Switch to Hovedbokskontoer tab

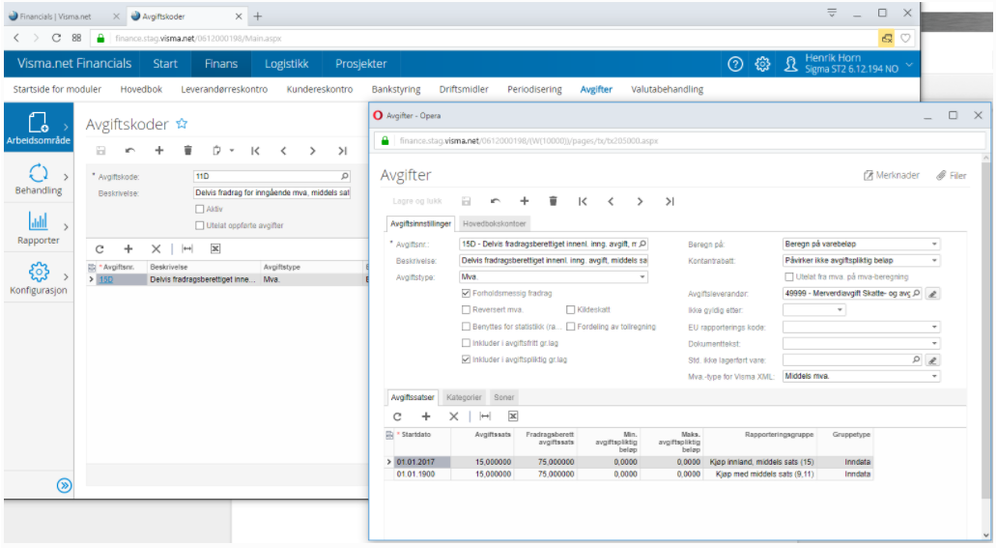pos(495,223)
